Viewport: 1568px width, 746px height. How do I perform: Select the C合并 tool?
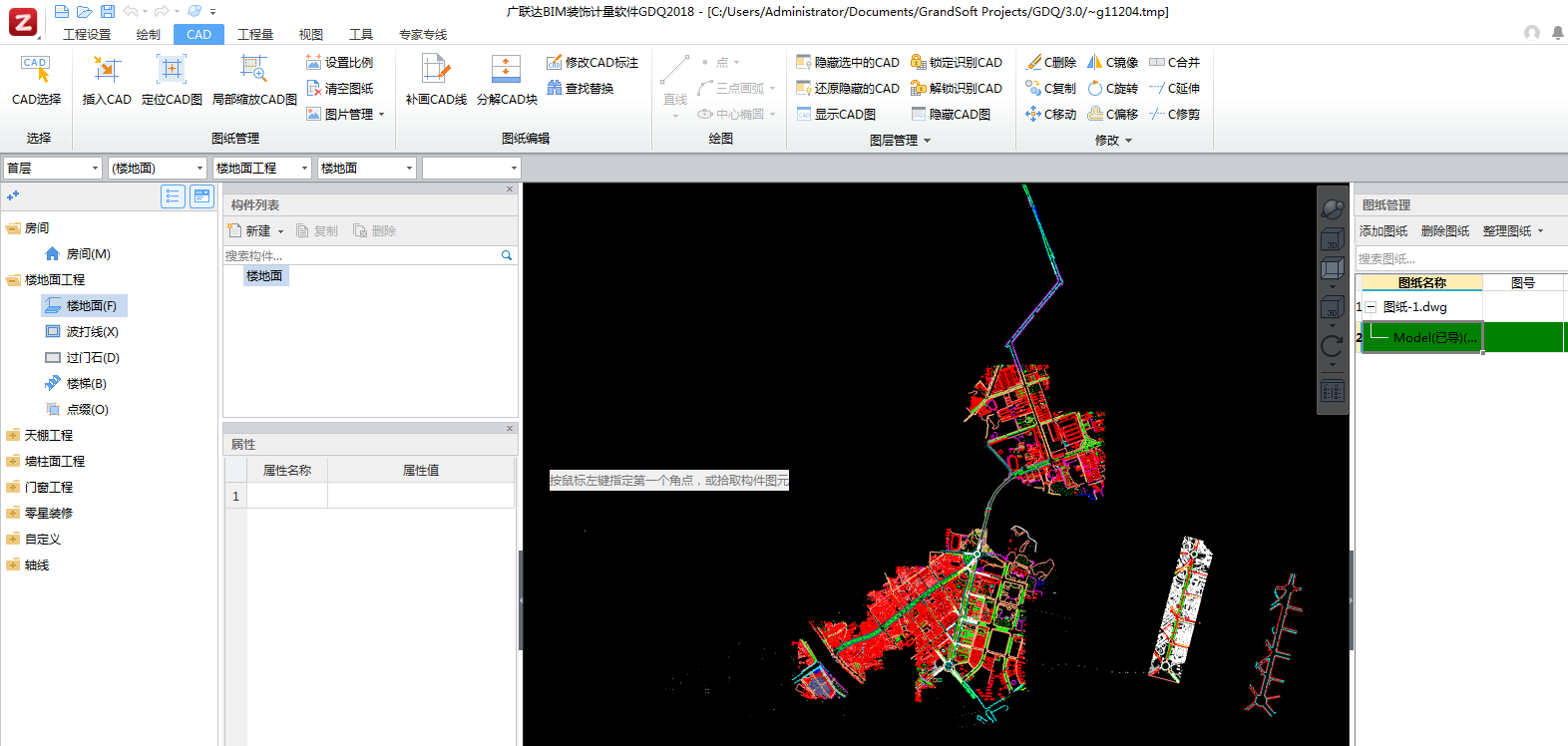pyautogui.click(x=1175, y=62)
